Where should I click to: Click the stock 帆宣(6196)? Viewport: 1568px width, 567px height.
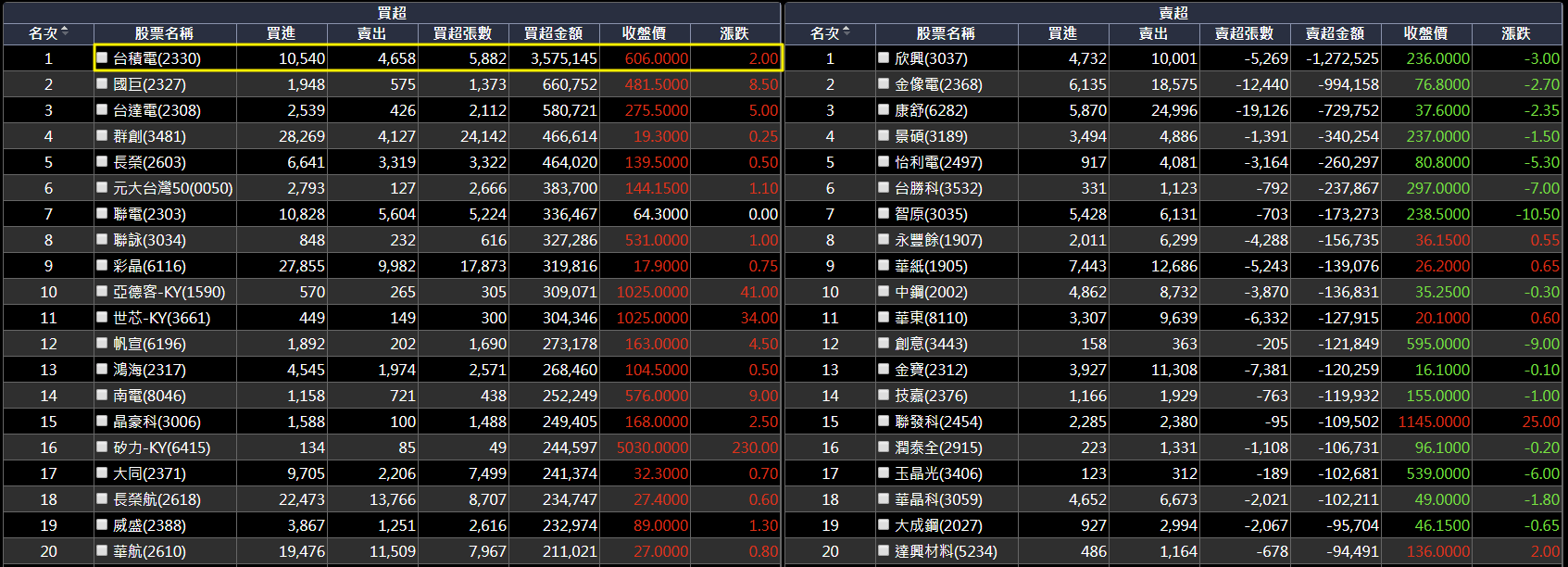[x=149, y=344]
